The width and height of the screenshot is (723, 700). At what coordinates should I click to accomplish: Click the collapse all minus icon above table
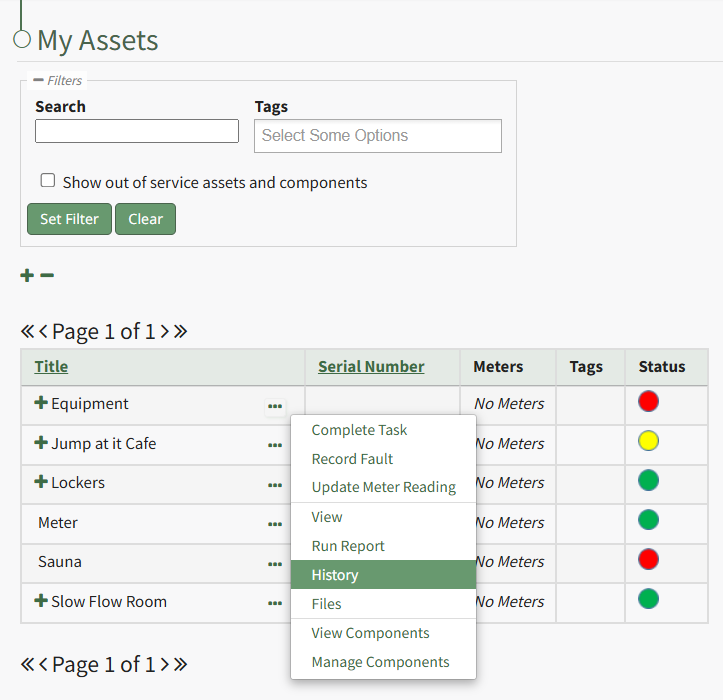(47, 276)
